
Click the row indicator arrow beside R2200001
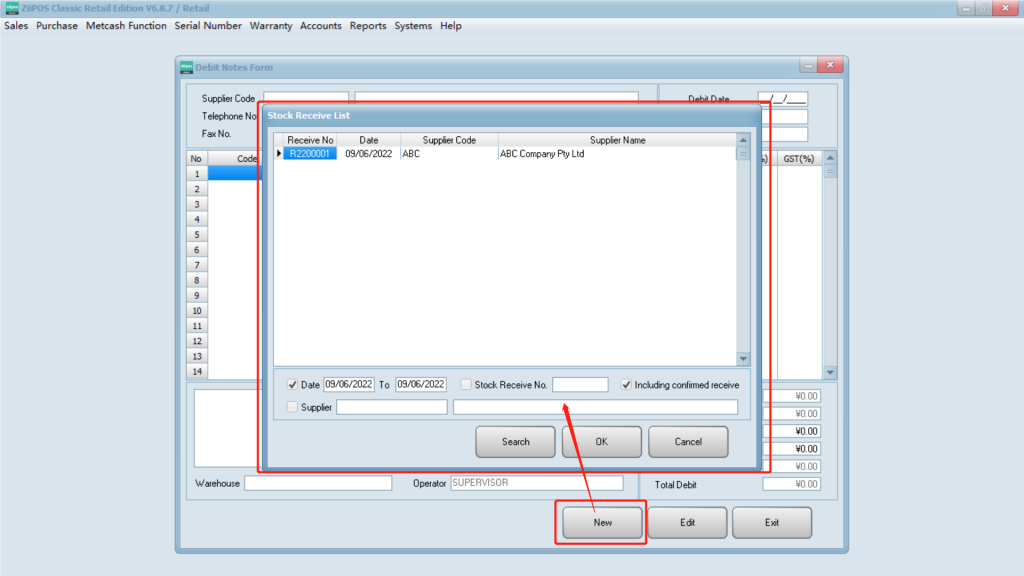click(279, 154)
